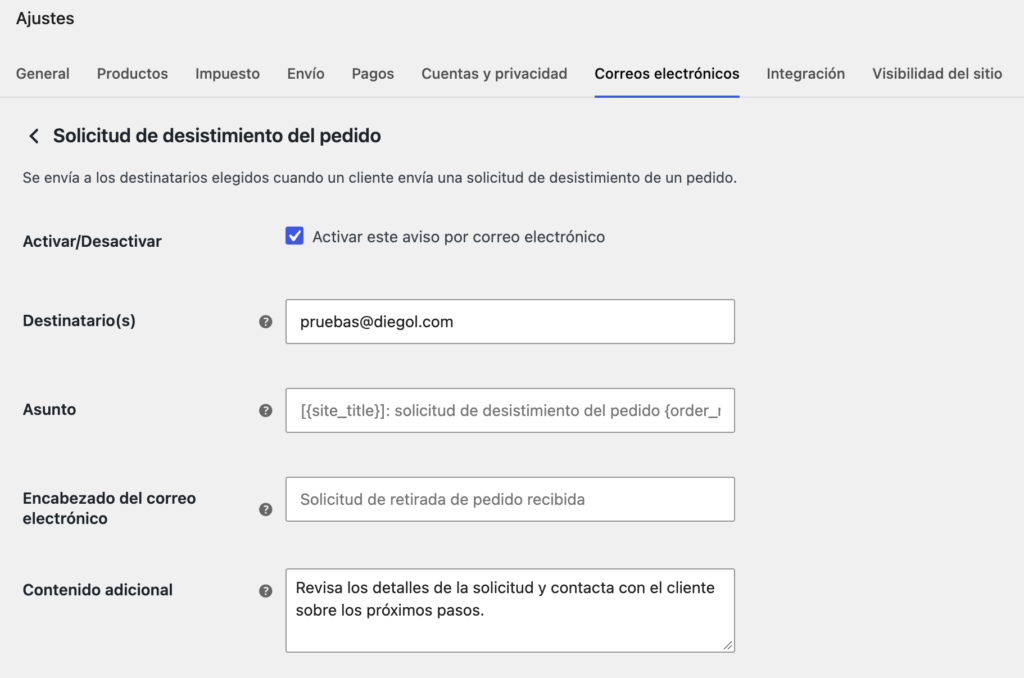Viewport: 1024px width, 678px height.
Task: Focus the Encabezado del correo electrónico field
Action: click(x=510, y=499)
